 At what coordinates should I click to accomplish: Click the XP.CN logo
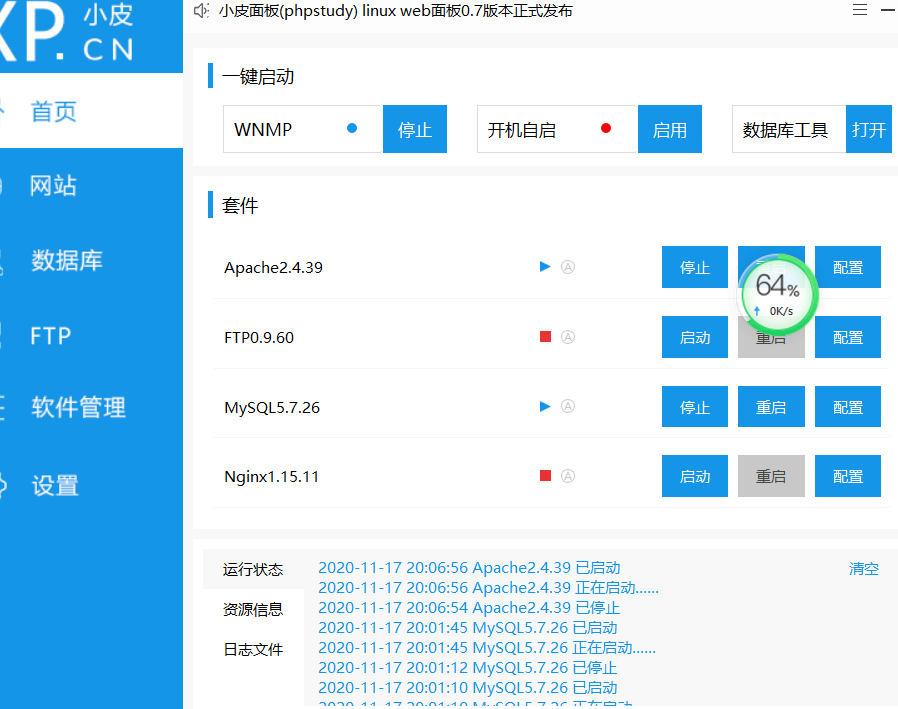point(67,33)
